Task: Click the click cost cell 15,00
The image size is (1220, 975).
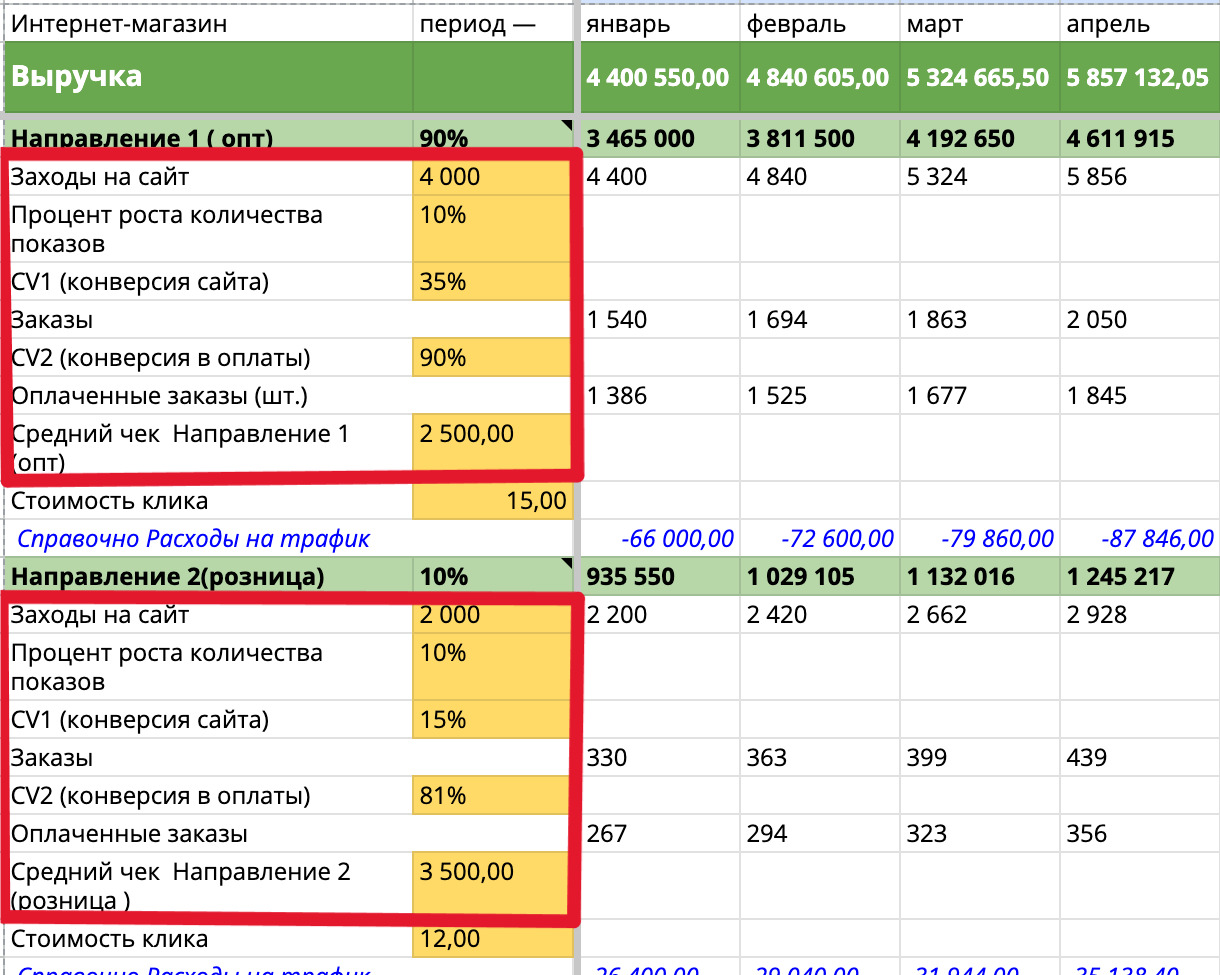Action: tap(491, 501)
